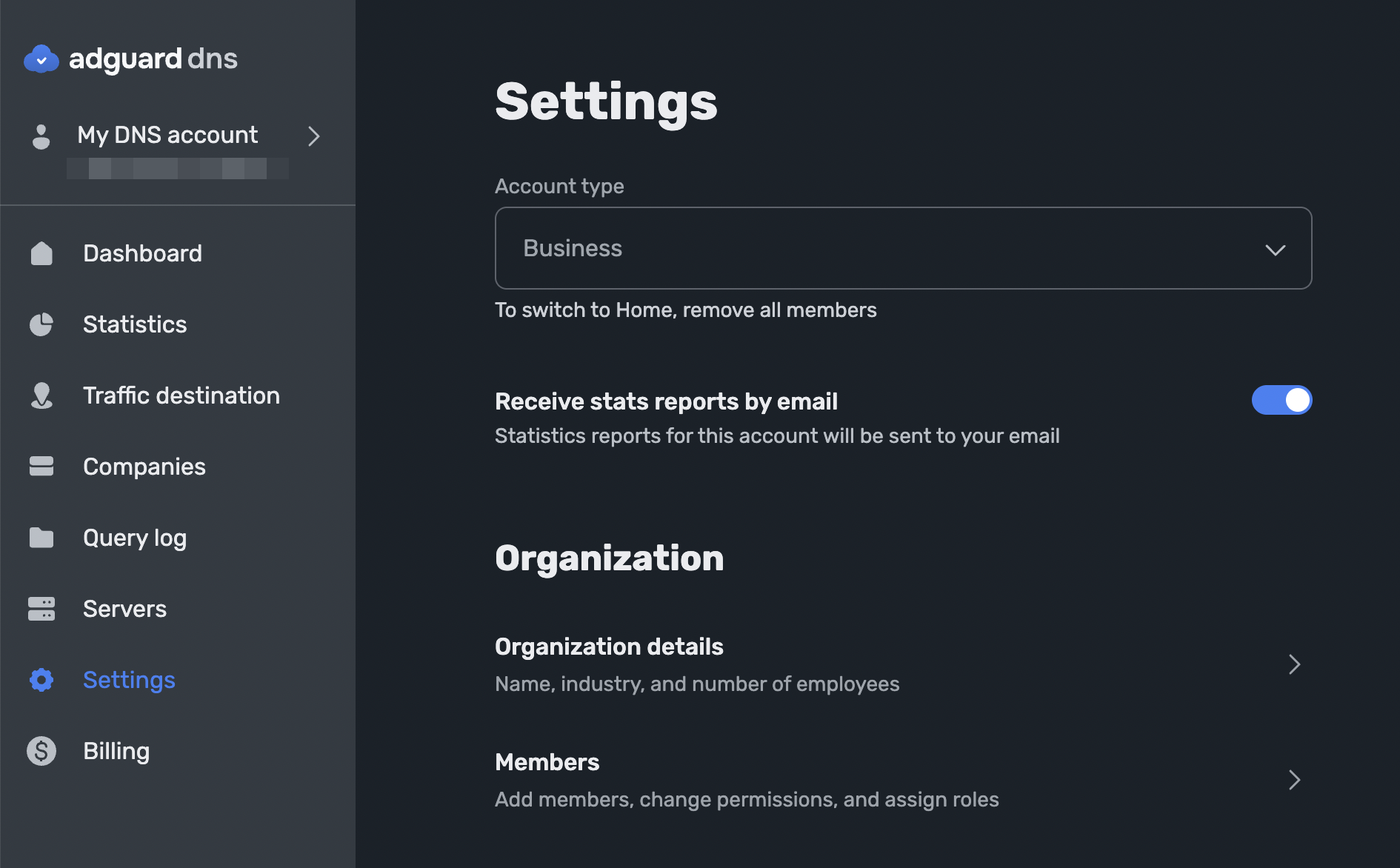Select the Servers icon in sidebar
1400x868 pixels.
(41, 608)
